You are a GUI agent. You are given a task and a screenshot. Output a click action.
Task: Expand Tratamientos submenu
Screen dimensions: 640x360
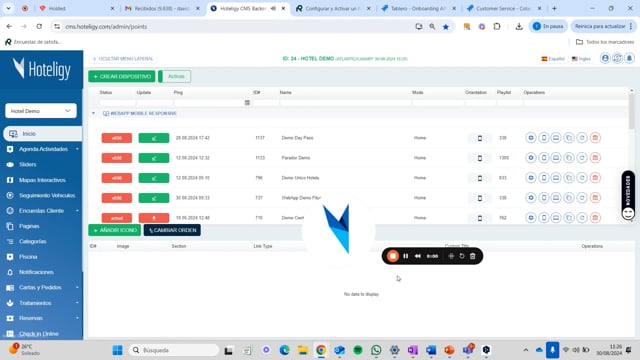[x=77, y=303]
